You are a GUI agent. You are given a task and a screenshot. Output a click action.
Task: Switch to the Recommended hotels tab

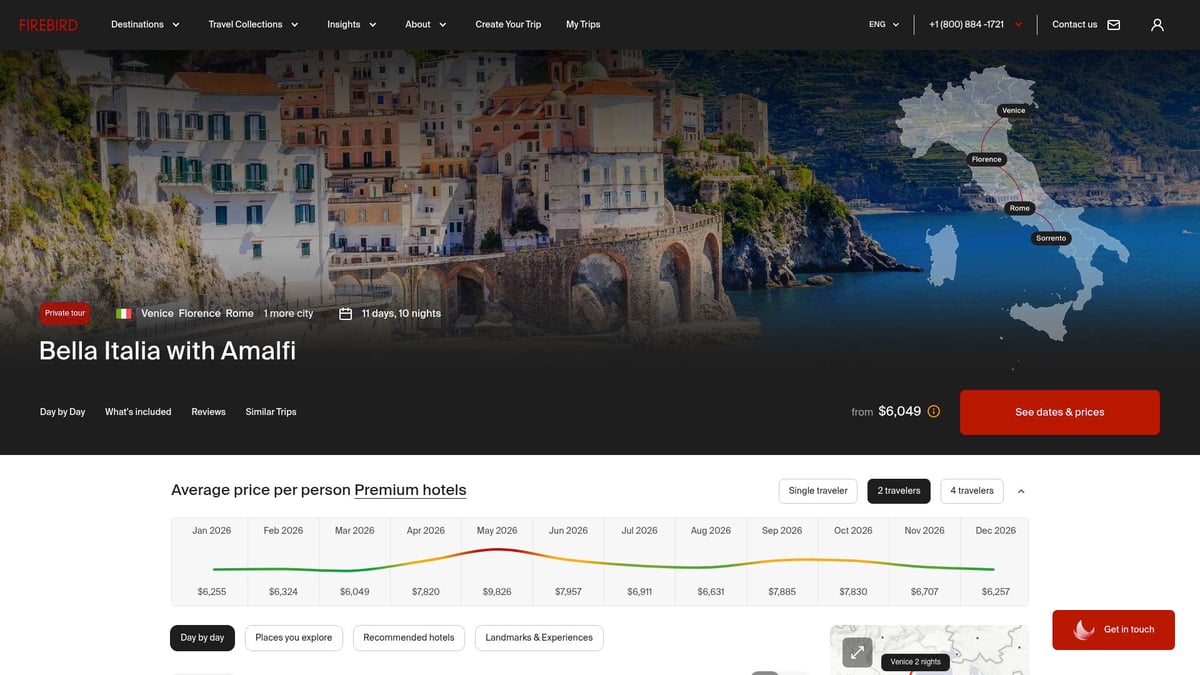tap(409, 637)
